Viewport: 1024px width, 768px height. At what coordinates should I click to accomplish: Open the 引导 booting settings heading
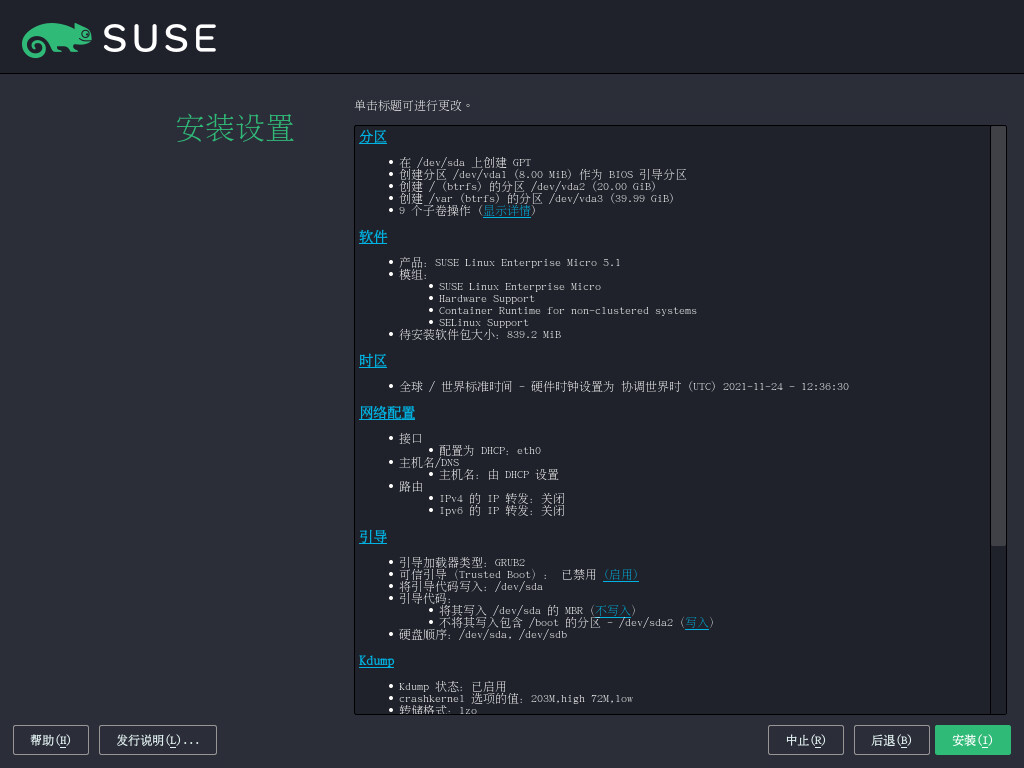click(x=373, y=537)
